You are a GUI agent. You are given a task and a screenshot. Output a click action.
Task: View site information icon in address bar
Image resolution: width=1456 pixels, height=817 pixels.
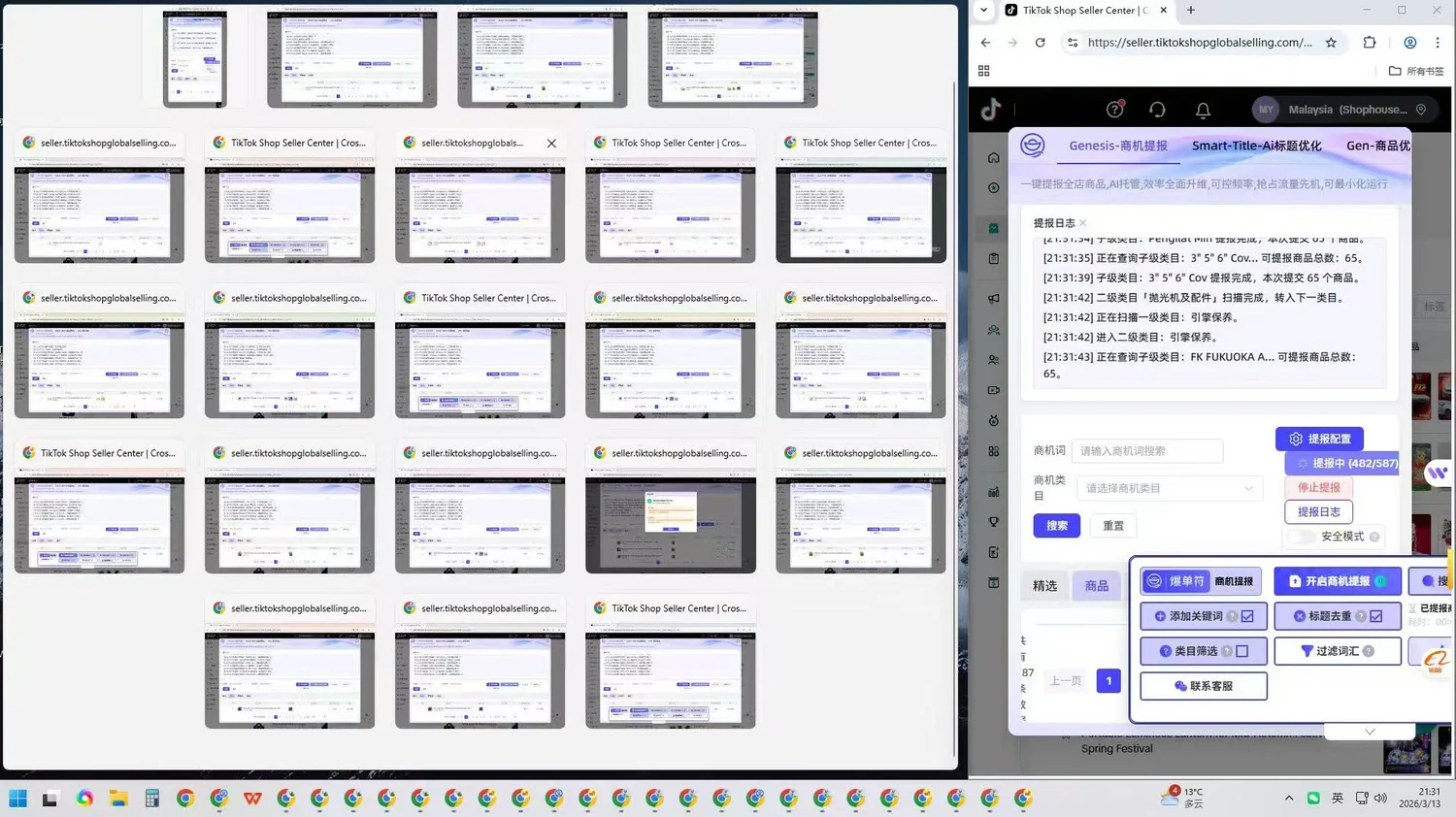click(1073, 43)
